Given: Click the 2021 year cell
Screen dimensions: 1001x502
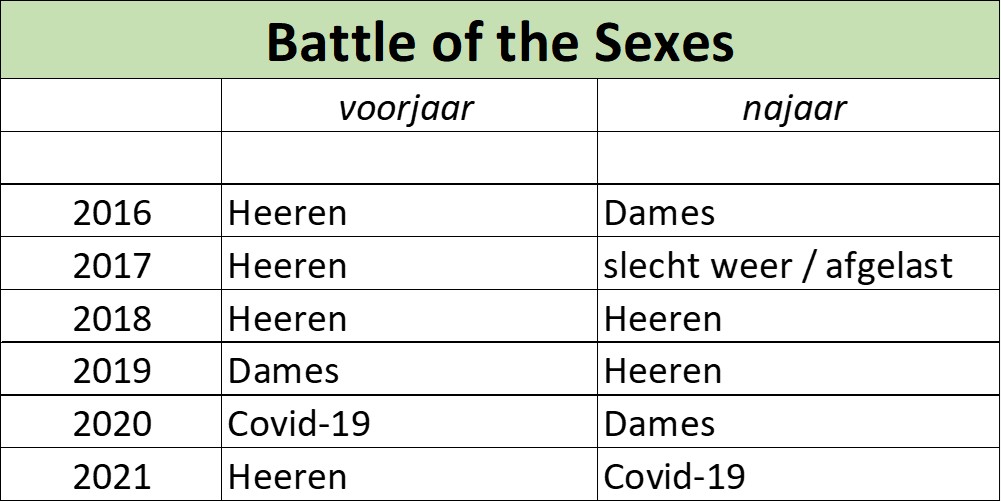Looking at the screenshot, I should pos(112,476).
